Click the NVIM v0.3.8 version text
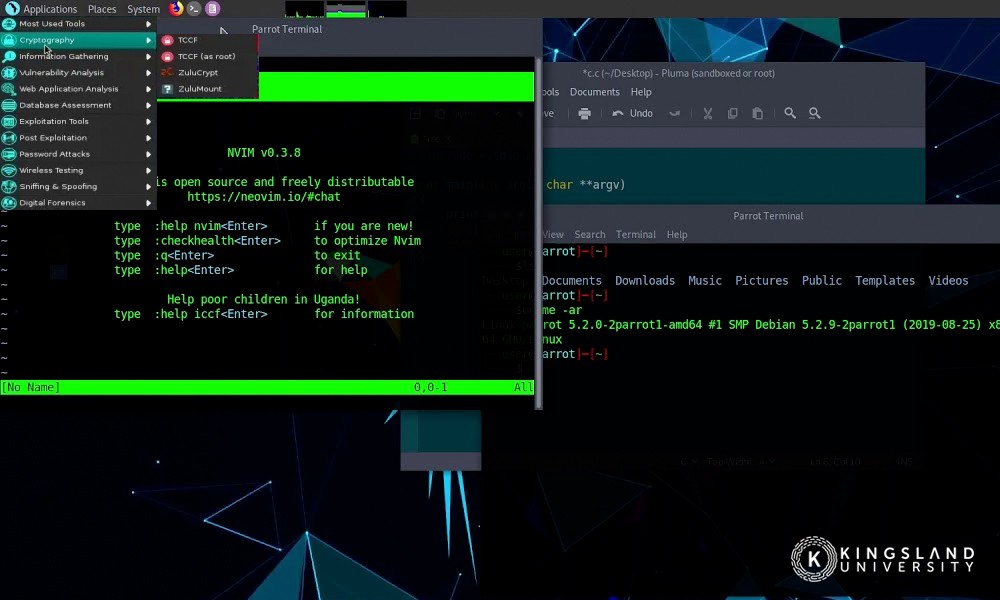Image resolution: width=1000 pixels, height=600 pixels. 264,153
